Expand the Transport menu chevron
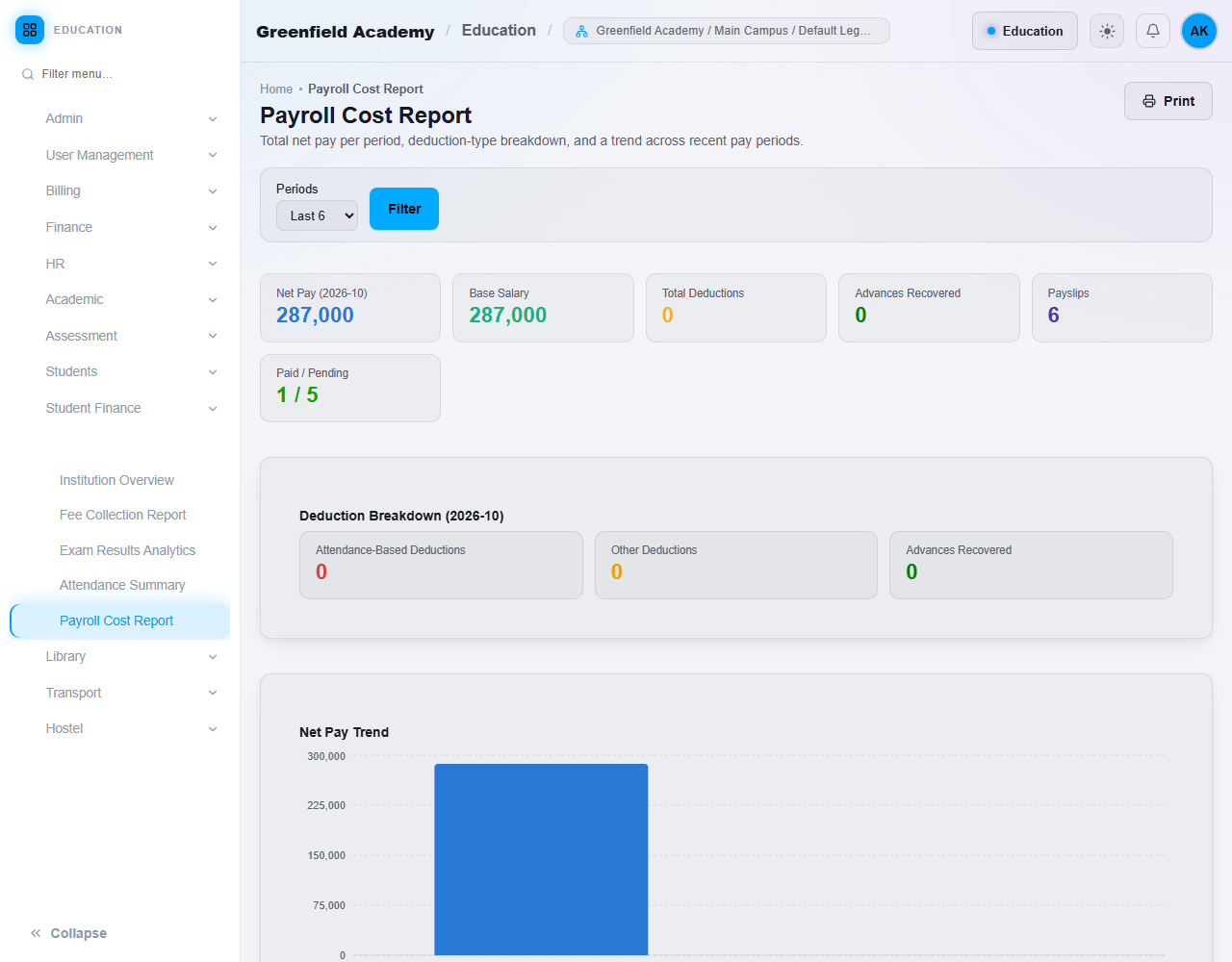1232x962 pixels. 213,693
